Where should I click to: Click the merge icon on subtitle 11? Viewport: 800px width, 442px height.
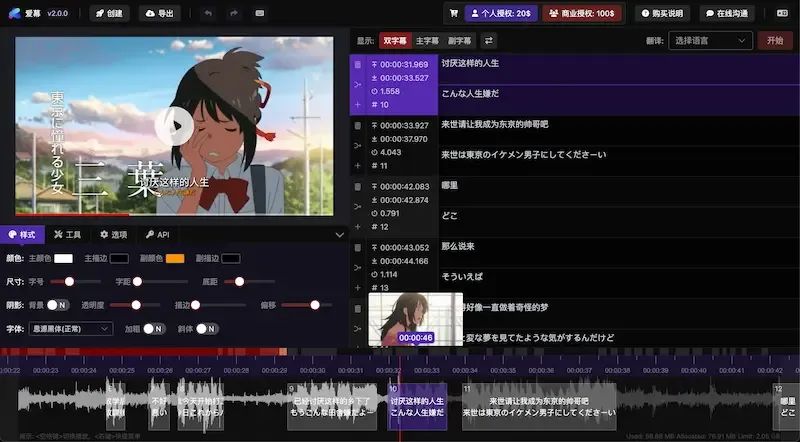[358, 145]
